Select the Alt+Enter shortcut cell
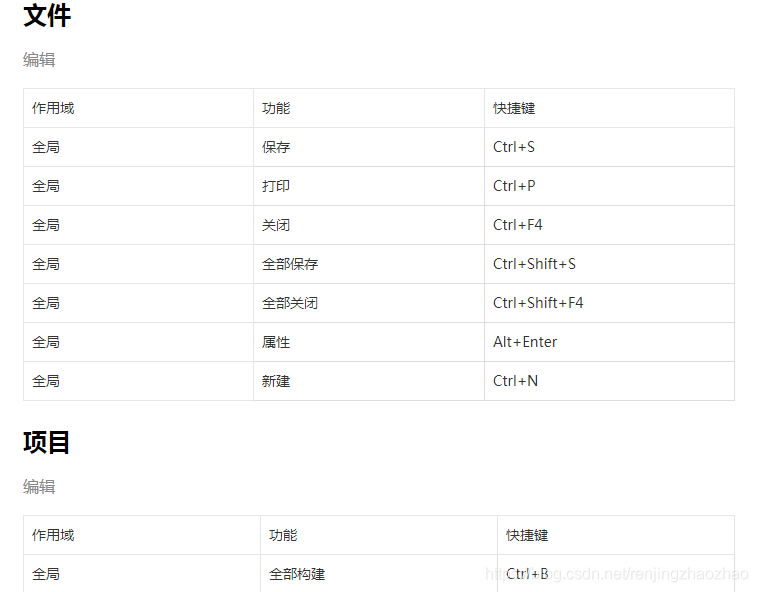This screenshot has height=592, width=758. [609, 342]
